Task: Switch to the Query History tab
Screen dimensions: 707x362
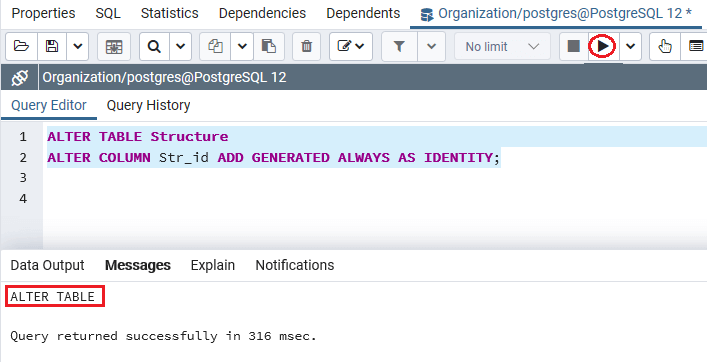Action: click(148, 105)
